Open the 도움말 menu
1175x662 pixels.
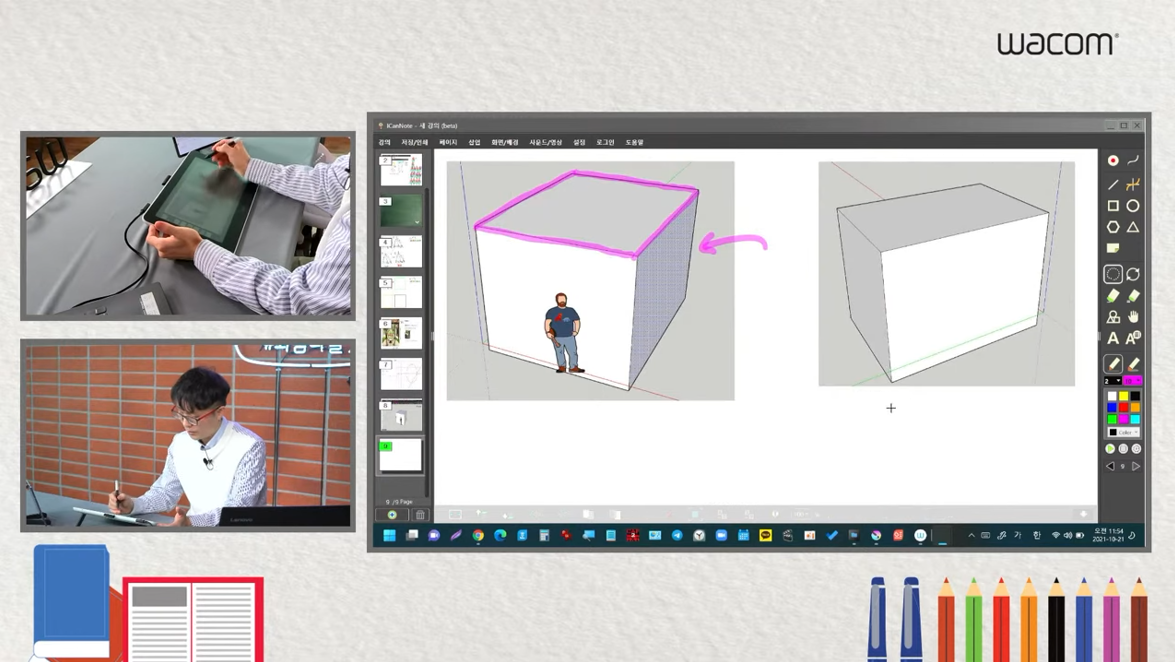(635, 142)
